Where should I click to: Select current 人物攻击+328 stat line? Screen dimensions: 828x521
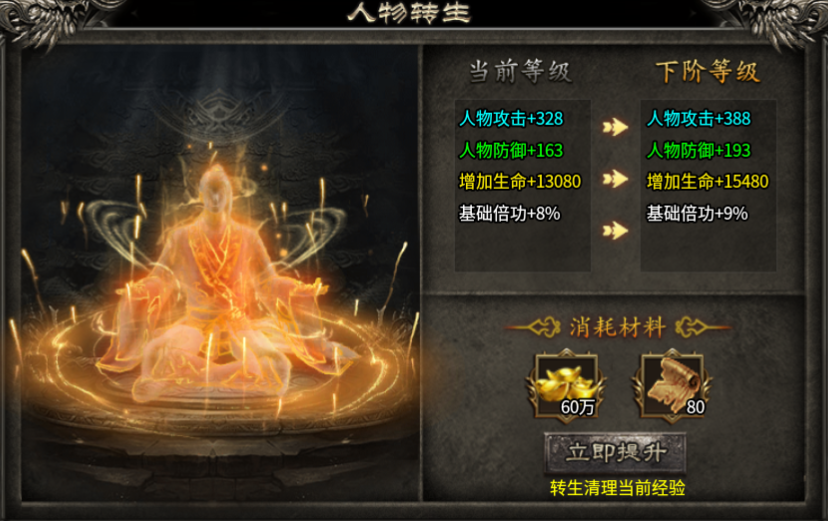(511, 119)
